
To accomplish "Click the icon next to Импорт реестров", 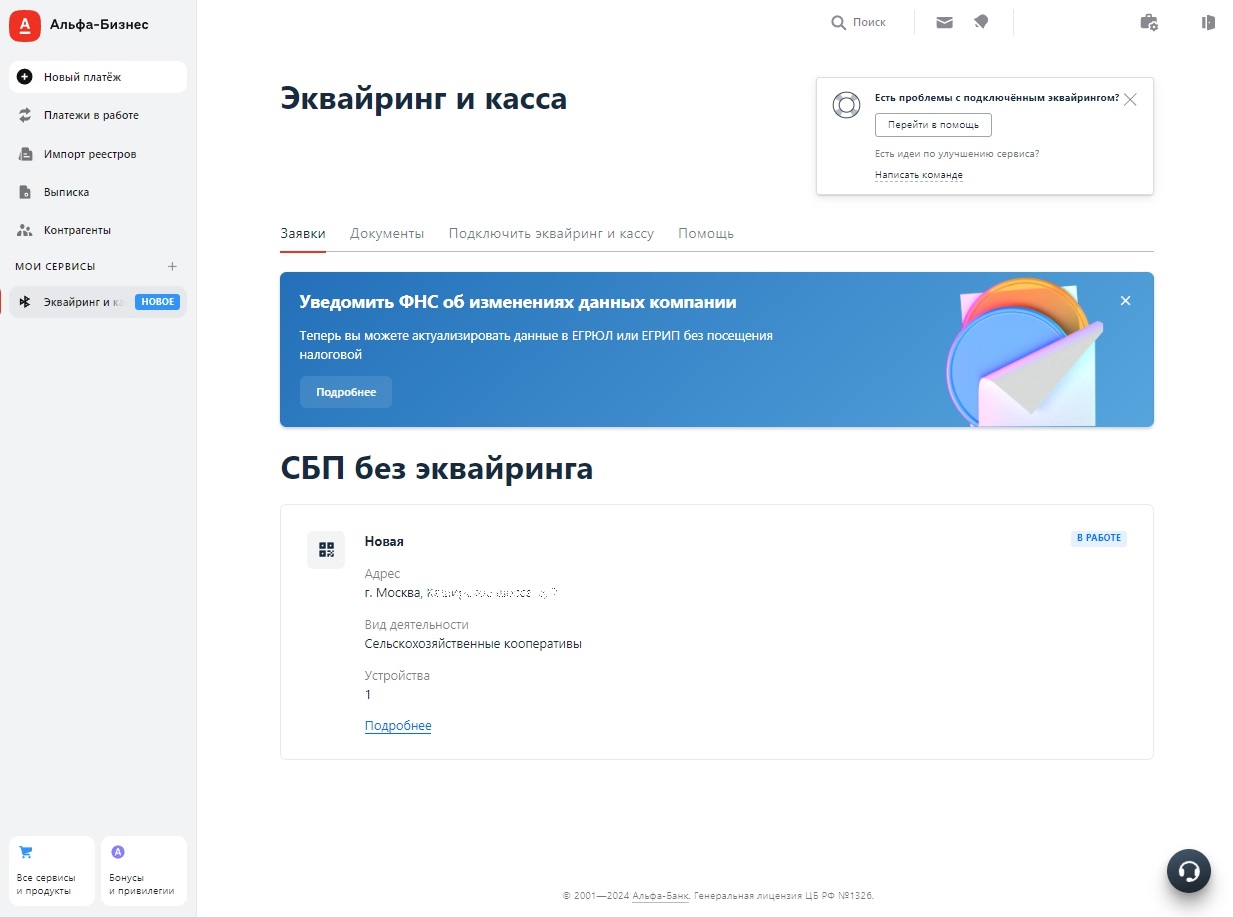I will (x=25, y=154).
